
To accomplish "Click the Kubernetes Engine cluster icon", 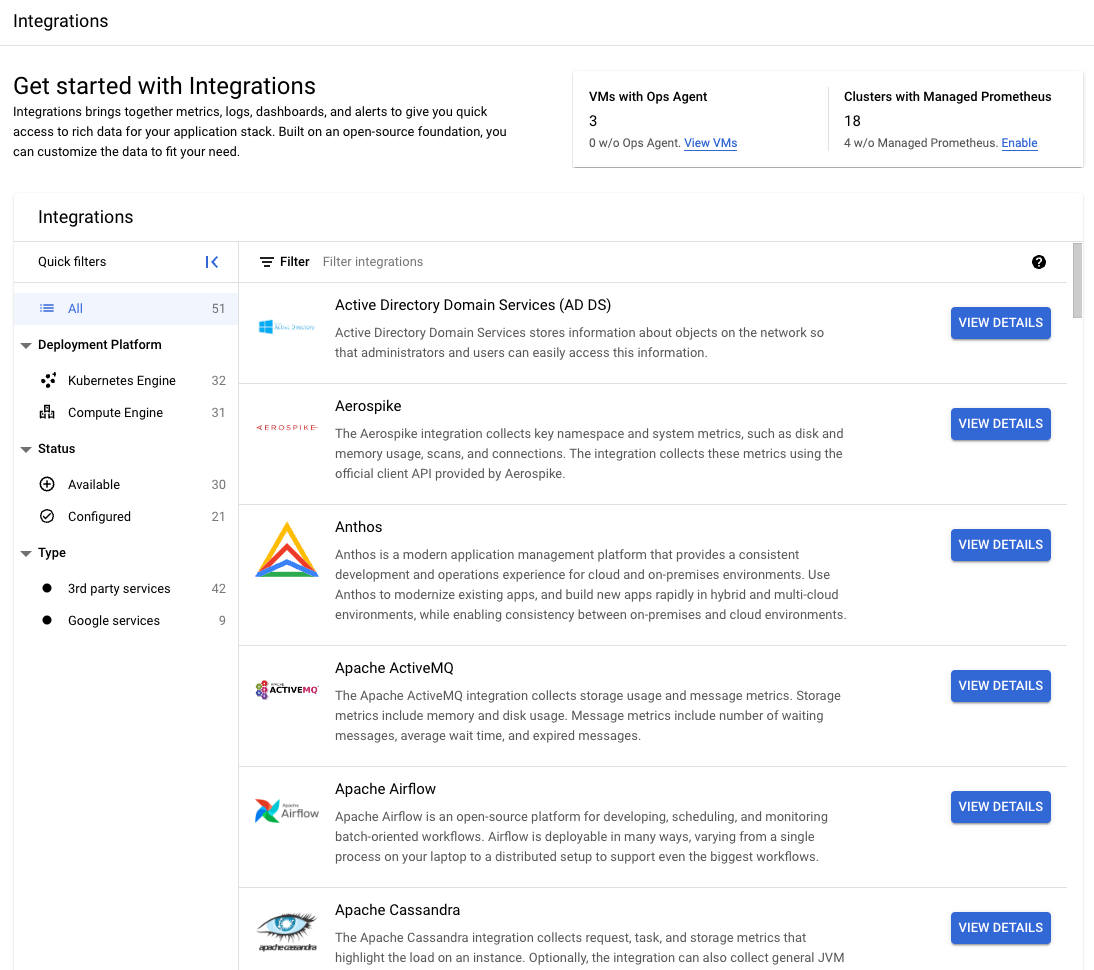I will [x=48, y=380].
